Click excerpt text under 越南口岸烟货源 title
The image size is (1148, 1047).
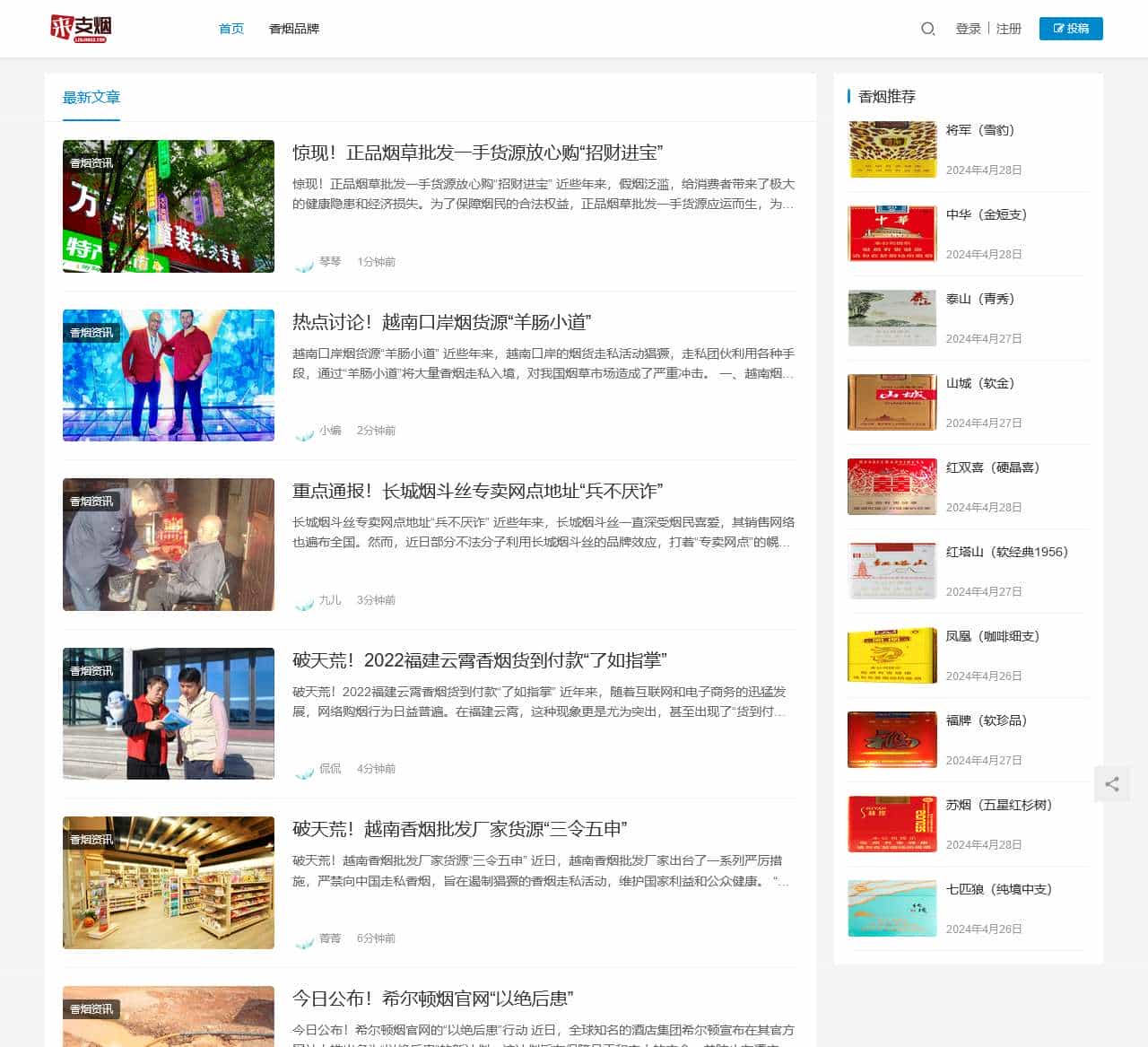[x=544, y=363]
